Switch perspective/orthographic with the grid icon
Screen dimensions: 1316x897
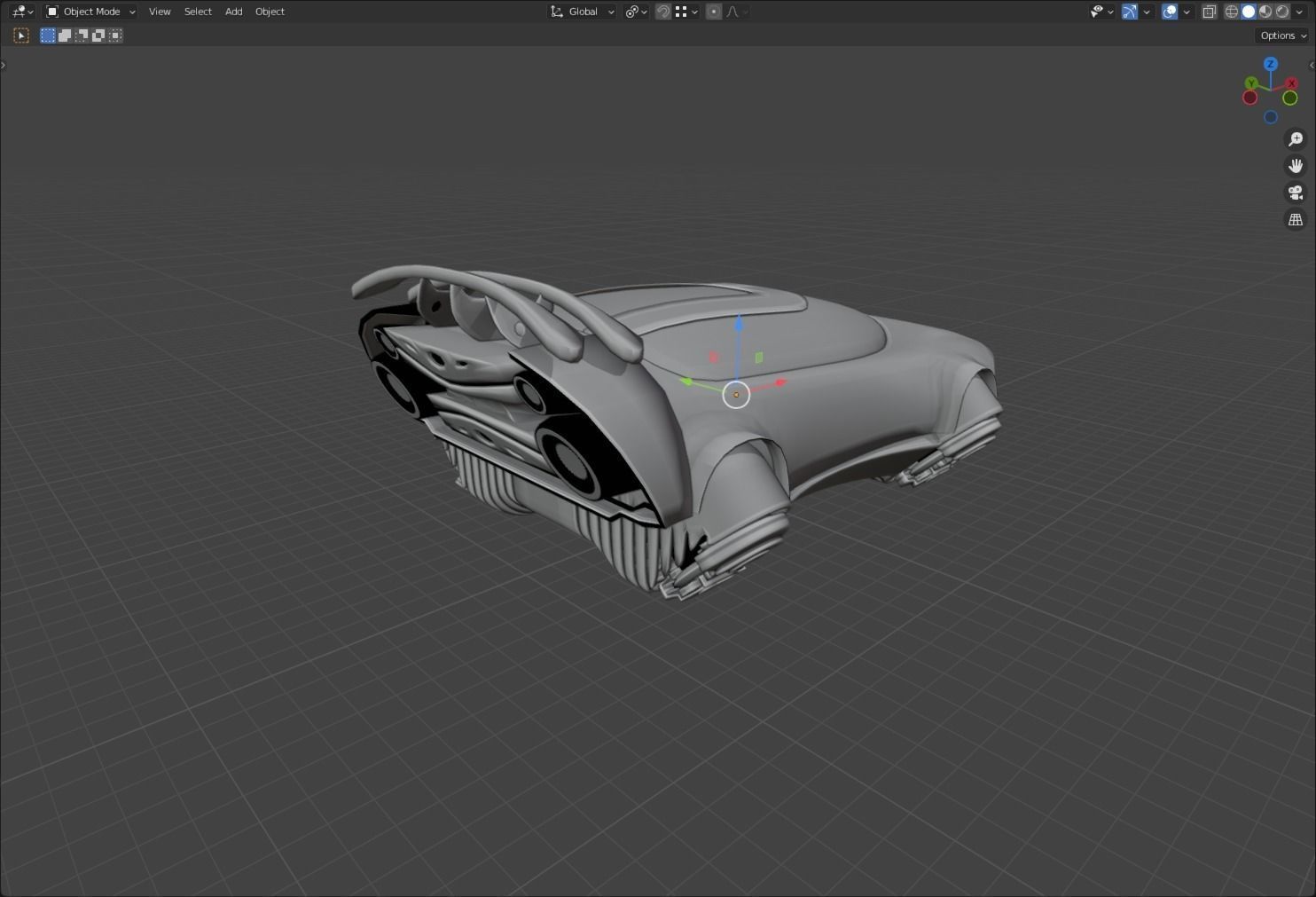(1296, 219)
